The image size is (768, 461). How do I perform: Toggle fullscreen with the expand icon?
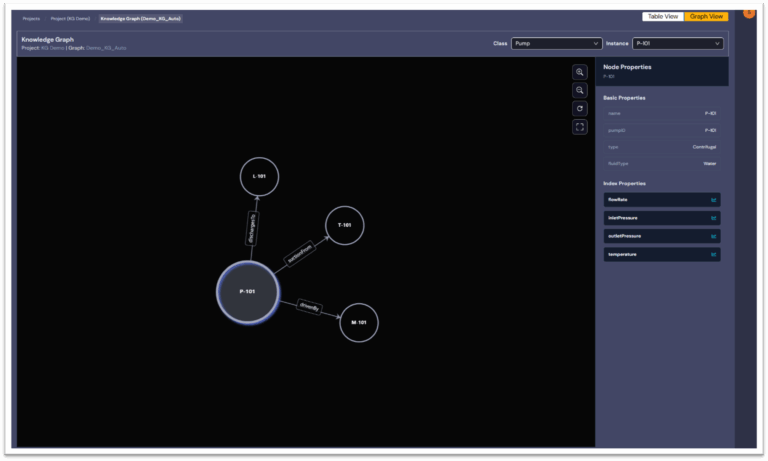pos(580,127)
